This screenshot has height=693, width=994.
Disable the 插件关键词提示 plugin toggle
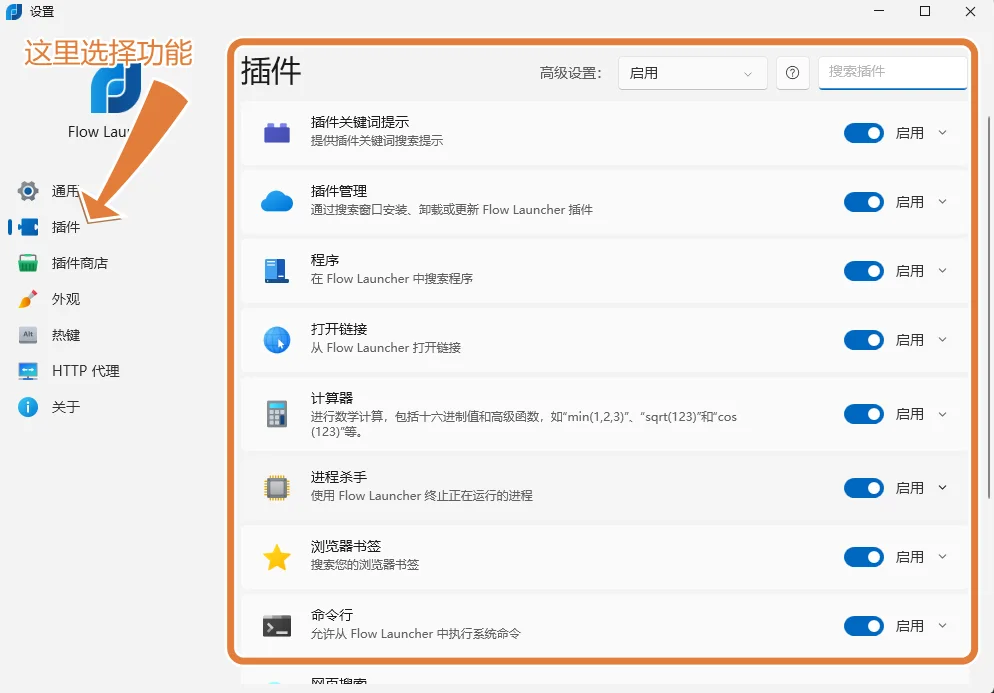(863, 133)
